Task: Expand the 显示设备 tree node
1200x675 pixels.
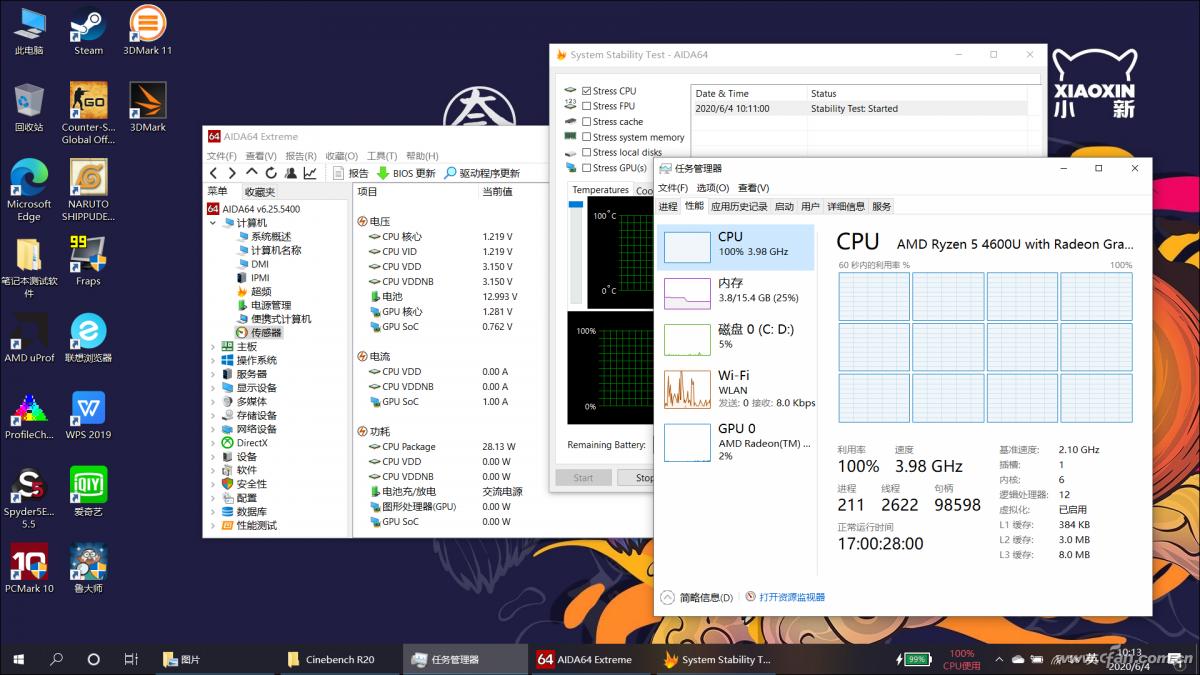Action: coord(213,388)
